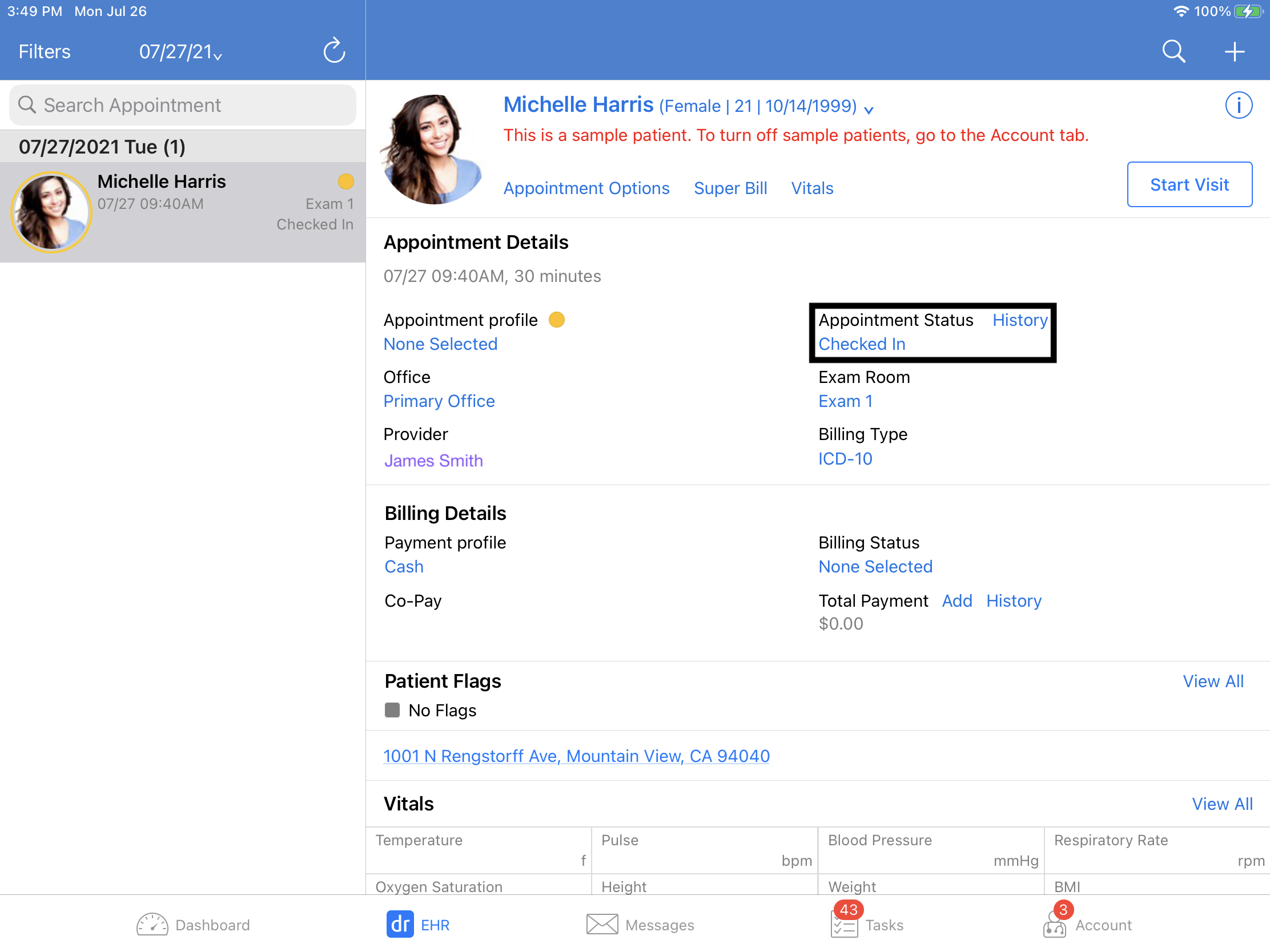Tap the Temperature vitals cell

point(479,850)
